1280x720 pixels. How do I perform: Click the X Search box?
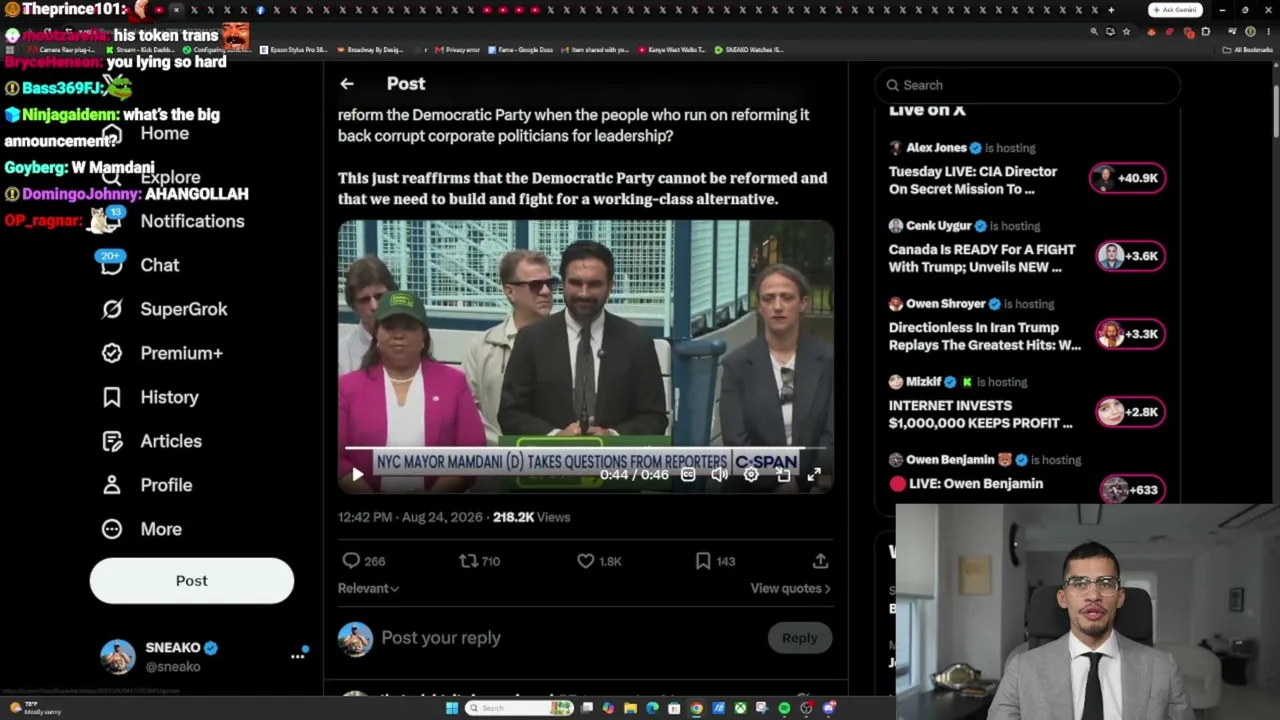[1027, 85]
